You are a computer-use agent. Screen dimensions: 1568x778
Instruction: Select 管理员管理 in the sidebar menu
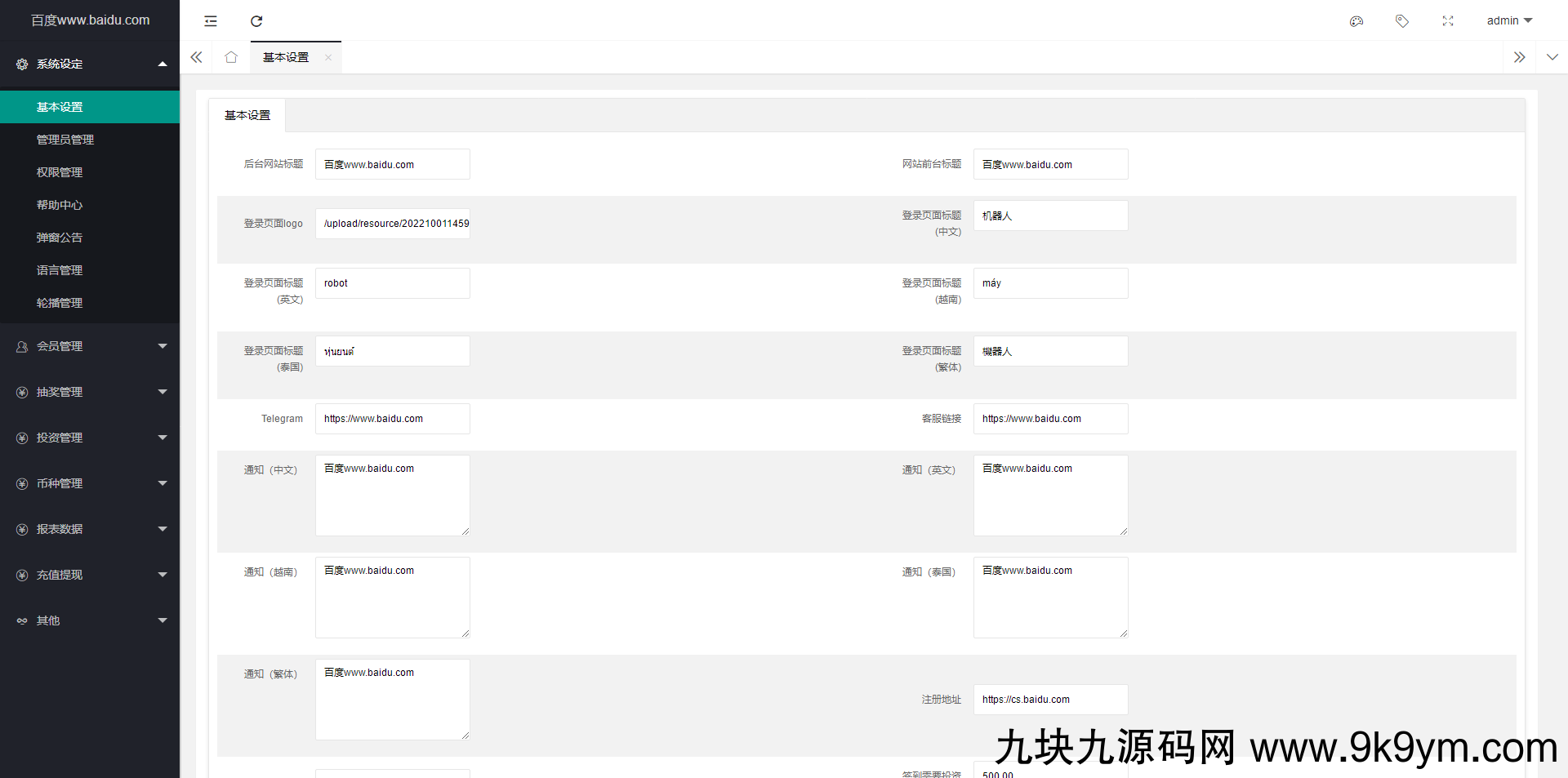tap(65, 140)
